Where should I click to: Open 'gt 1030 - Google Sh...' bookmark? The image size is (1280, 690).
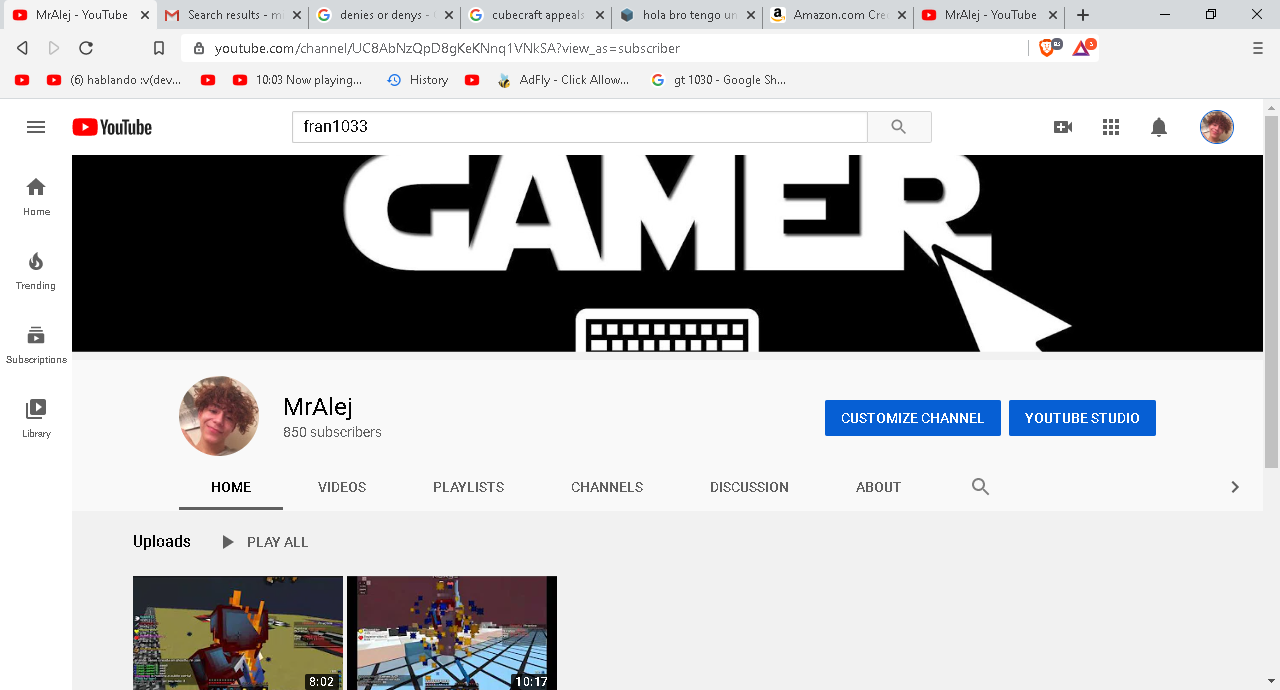click(x=719, y=80)
